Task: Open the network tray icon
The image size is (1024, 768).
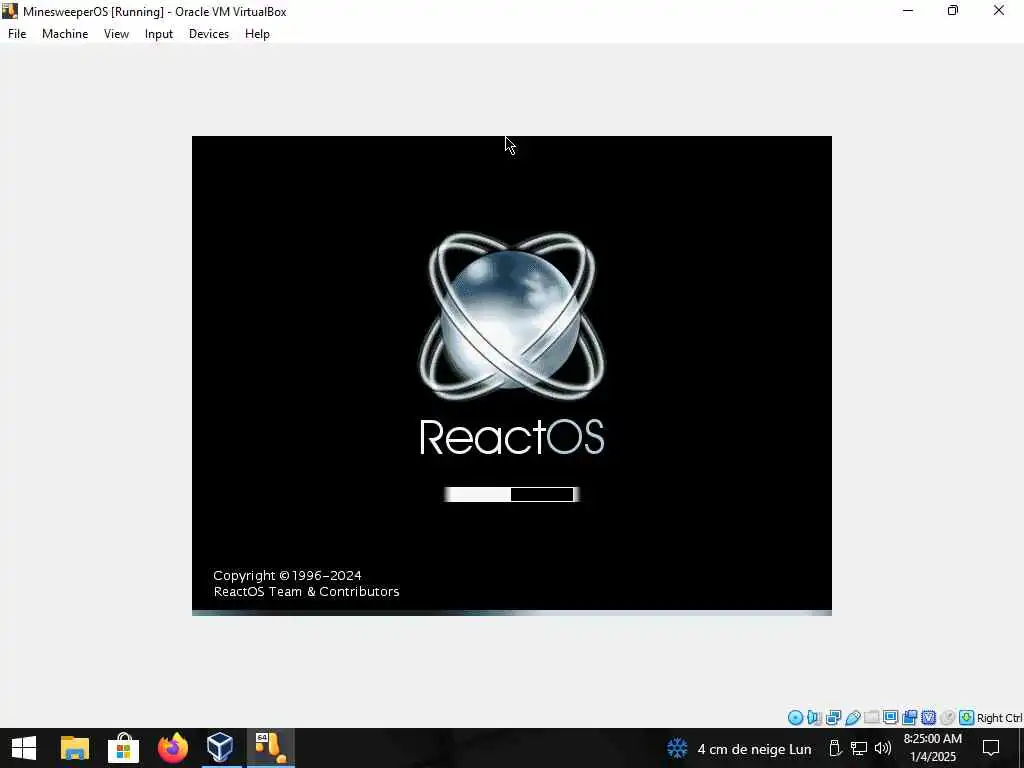Action: (x=859, y=748)
